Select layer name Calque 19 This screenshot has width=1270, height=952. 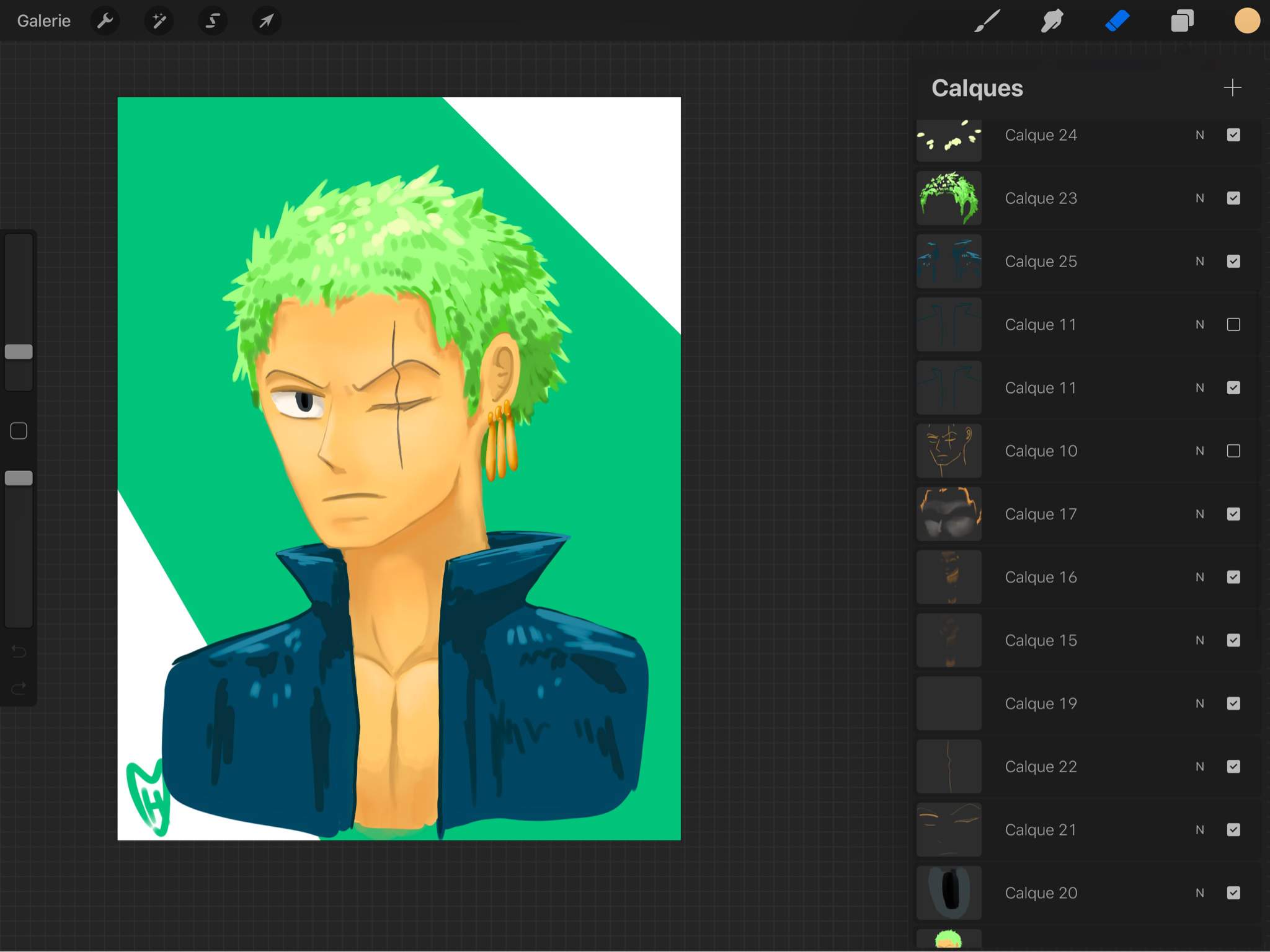[1041, 704]
